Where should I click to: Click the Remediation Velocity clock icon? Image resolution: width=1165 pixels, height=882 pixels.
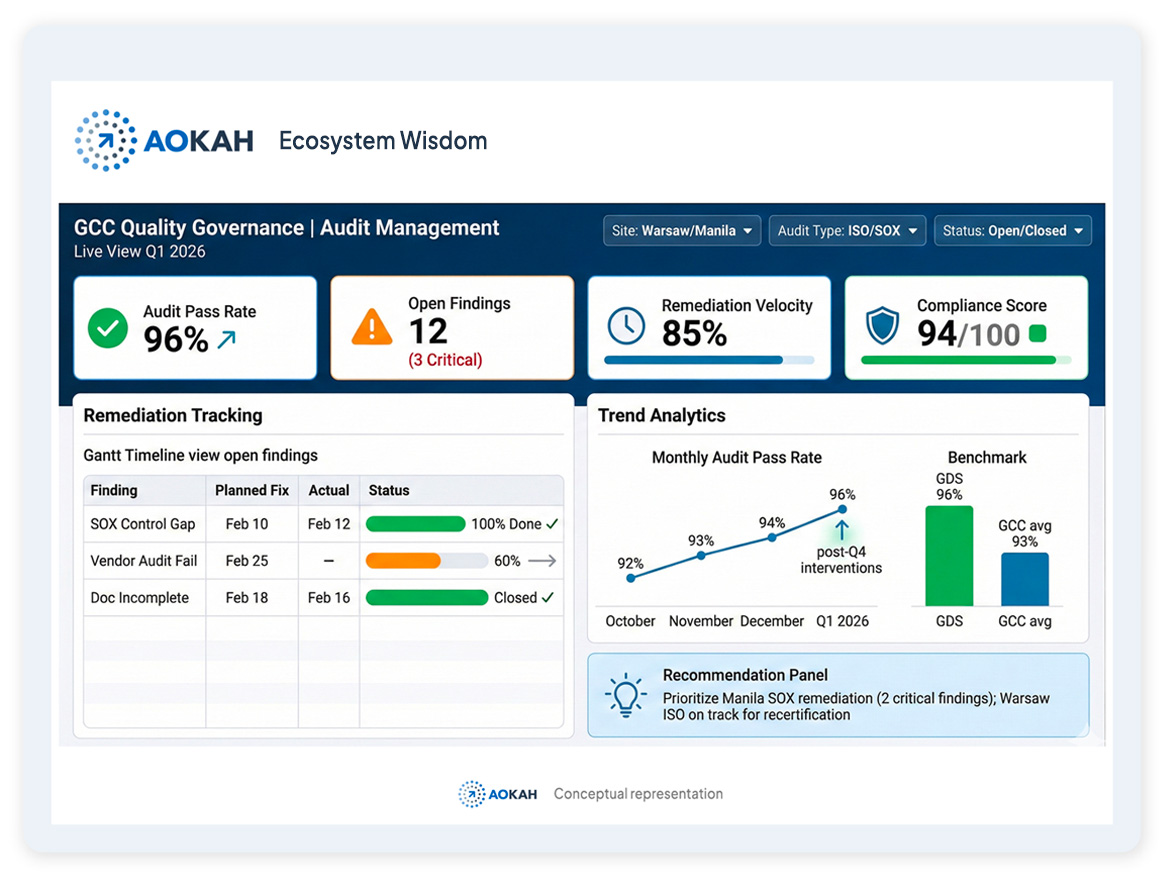627,325
